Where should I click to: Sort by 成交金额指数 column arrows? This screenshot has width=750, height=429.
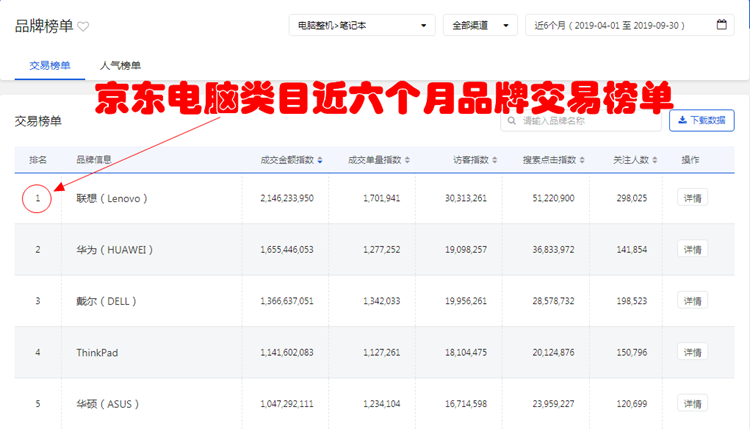[x=320, y=160]
